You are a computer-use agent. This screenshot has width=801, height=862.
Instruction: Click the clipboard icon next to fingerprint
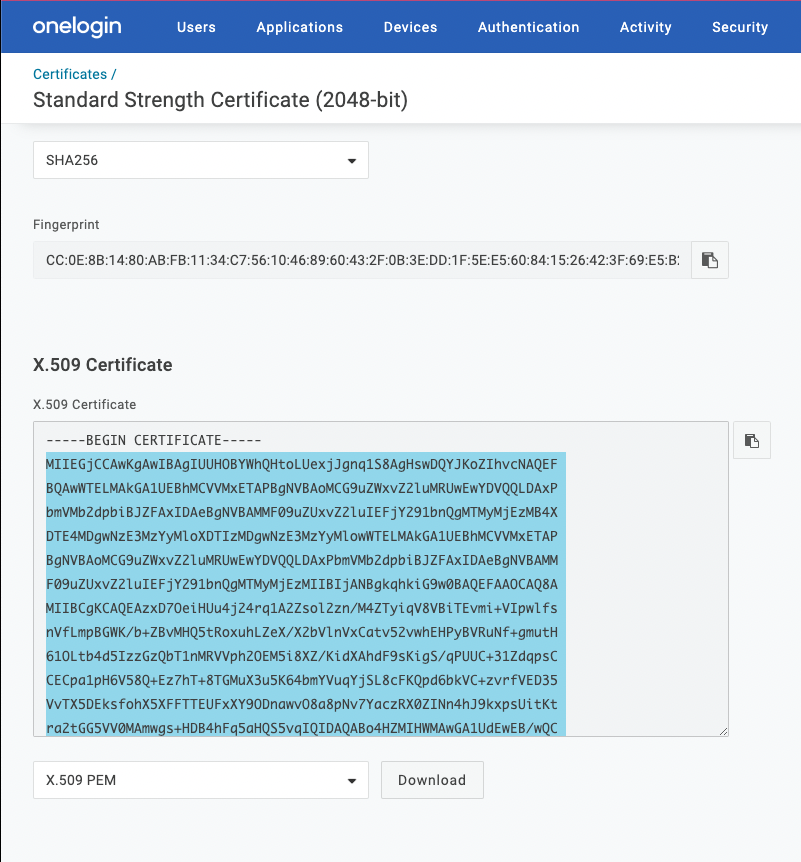click(710, 260)
